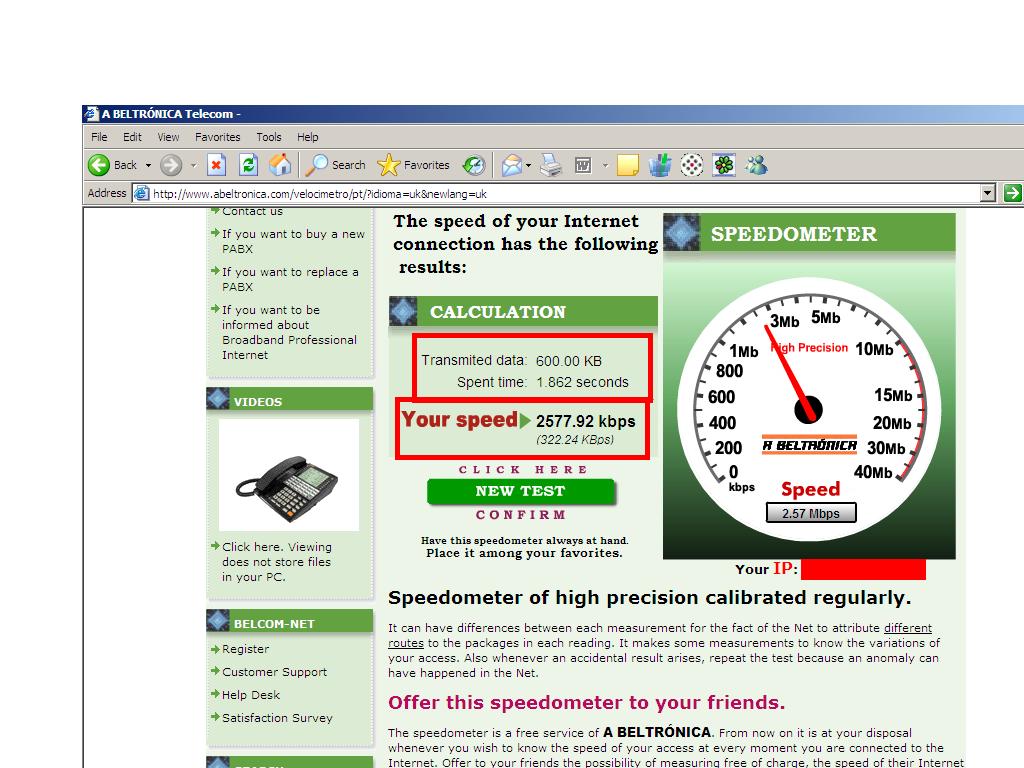Open the Satisfaction Survey link
Viewport: 1024px width, 768px height.
tap(277, 718)
